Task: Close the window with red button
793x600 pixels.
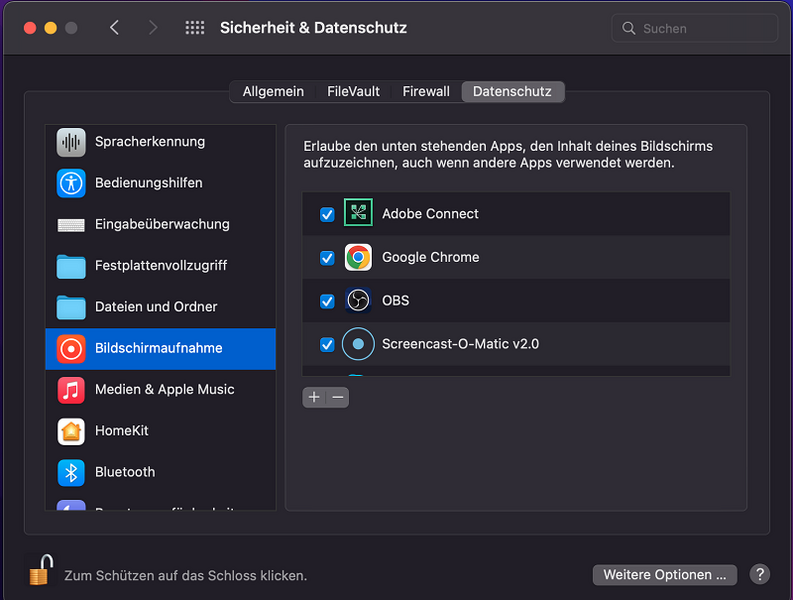Action: coord(30,28)
